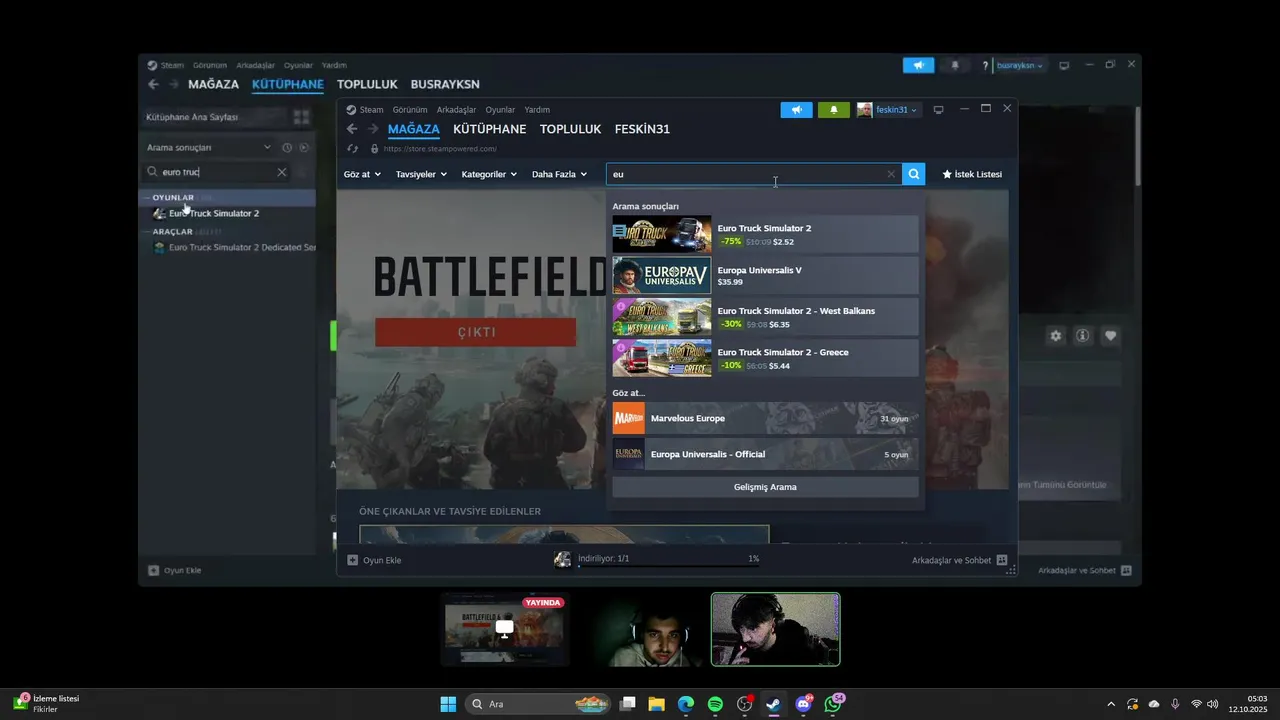Show hidden system tray icons chevron
The height and width of the screenshot is (720, 1280).
pos(1110,704)
